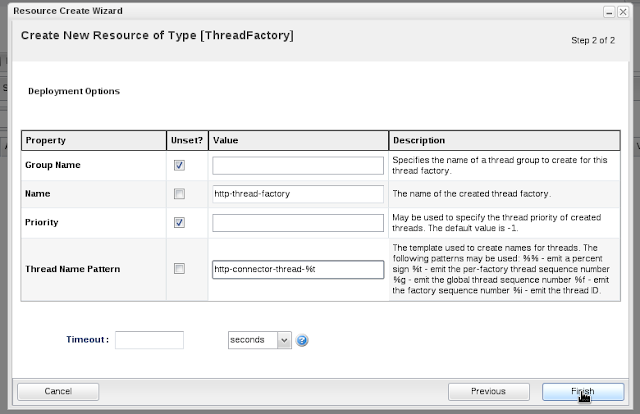
Task: Toggle the Unset checkbox for Name
Action: [179, 194]
